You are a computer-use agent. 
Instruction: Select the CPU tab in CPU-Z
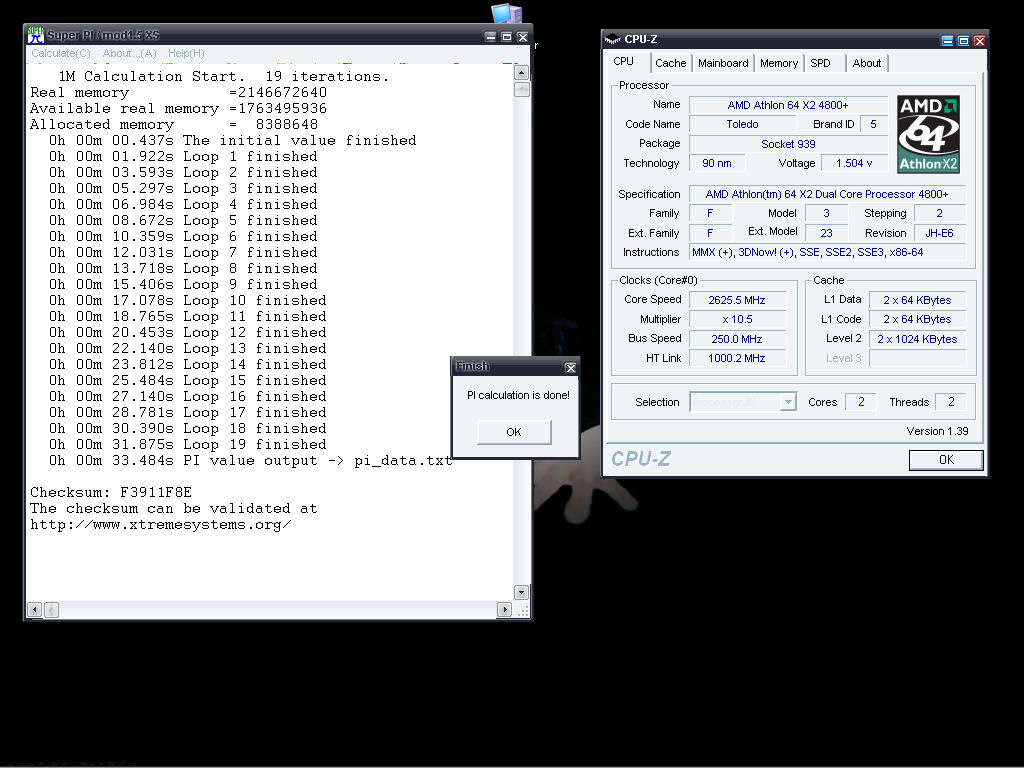pyautogui.click(x=624, y=61)
